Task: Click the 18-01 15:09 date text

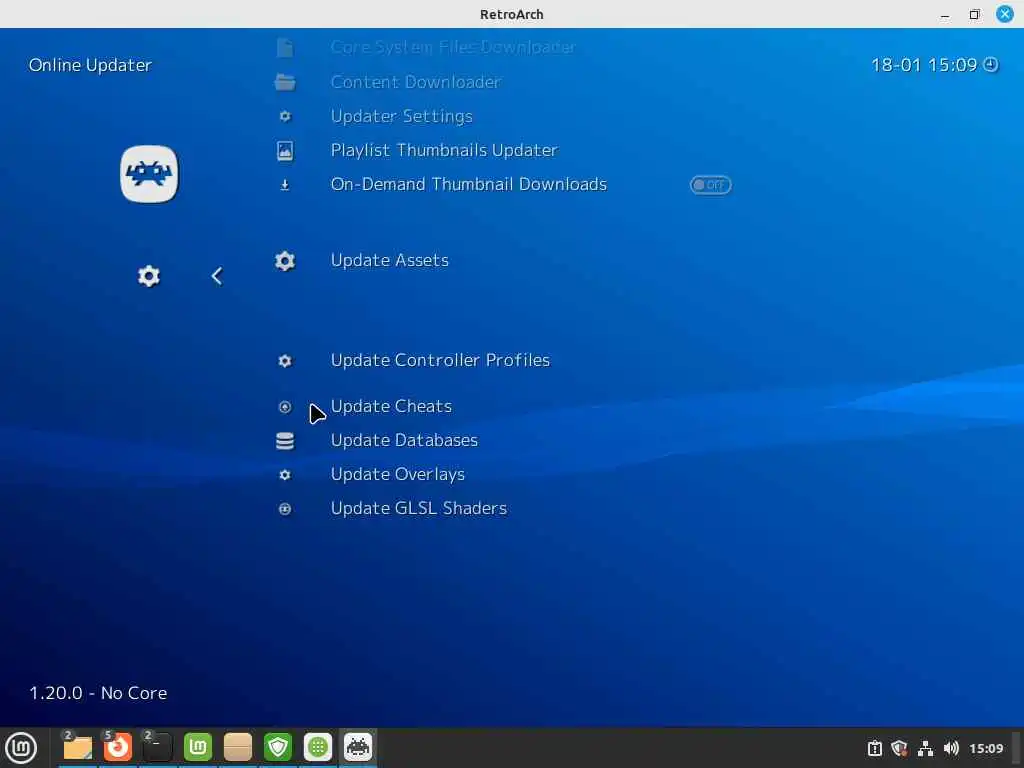Action: pos(924,65)
